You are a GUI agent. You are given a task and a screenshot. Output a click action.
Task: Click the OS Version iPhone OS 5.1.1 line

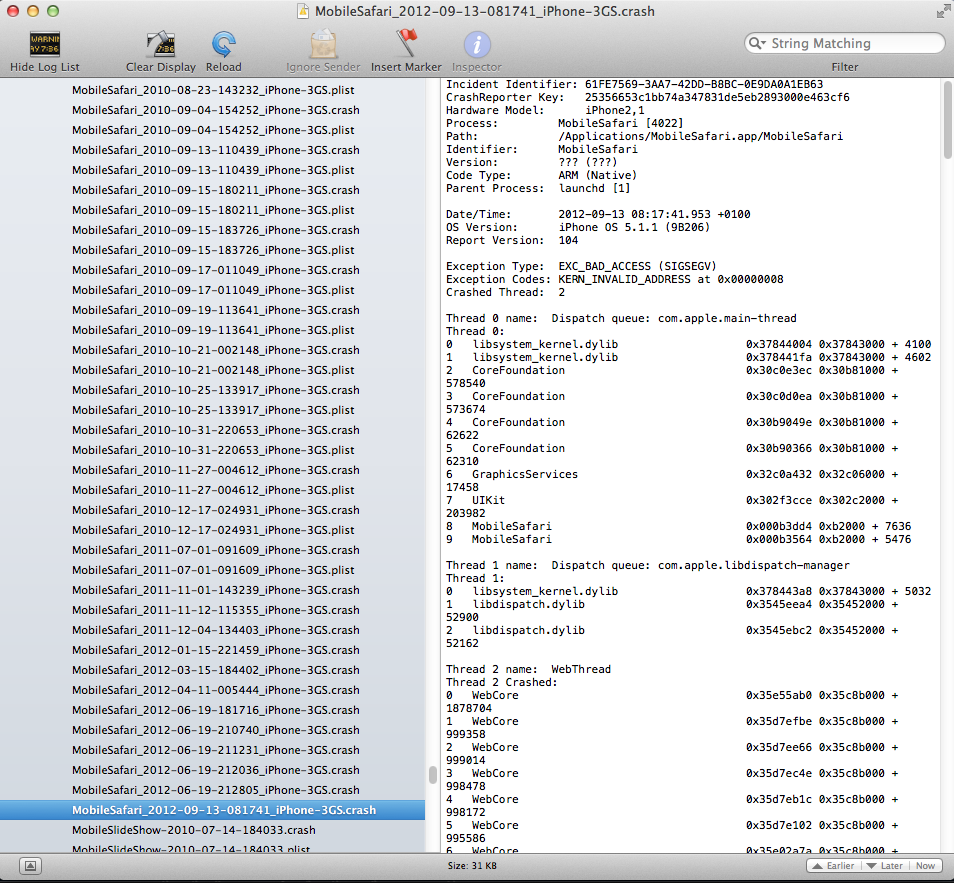[x=577, y=228]
